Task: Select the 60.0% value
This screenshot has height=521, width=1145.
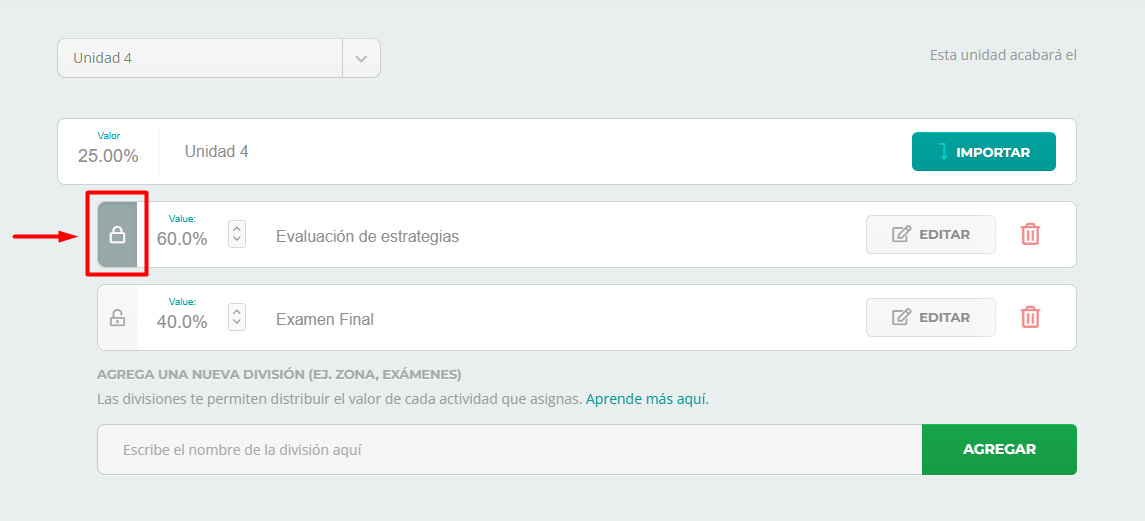Action: [x=182, y=239]
